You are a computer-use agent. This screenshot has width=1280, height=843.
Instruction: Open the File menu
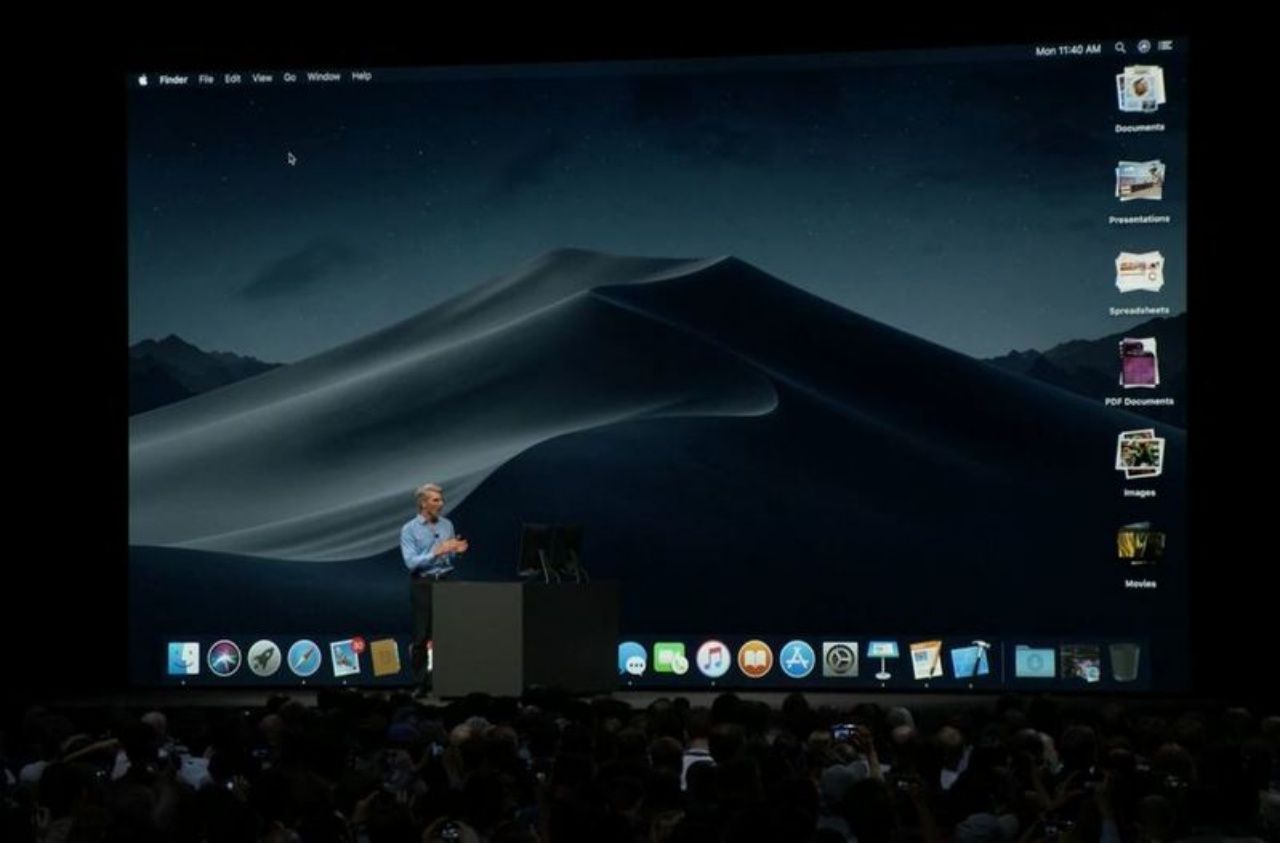[x=206, y=79]
